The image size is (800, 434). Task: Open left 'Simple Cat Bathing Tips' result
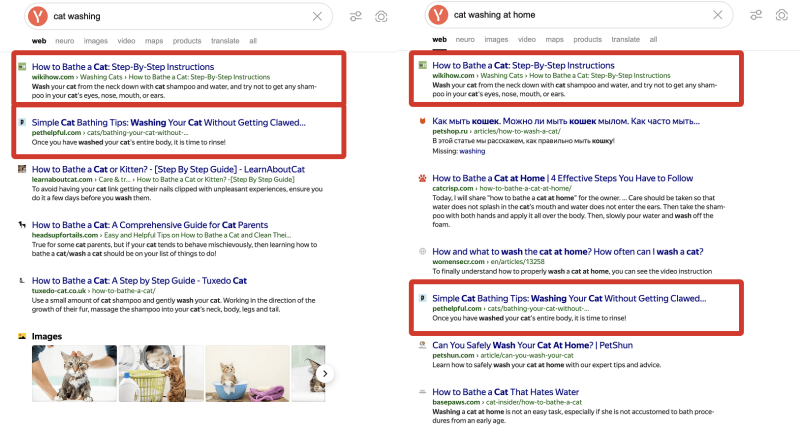pos(168,122)
